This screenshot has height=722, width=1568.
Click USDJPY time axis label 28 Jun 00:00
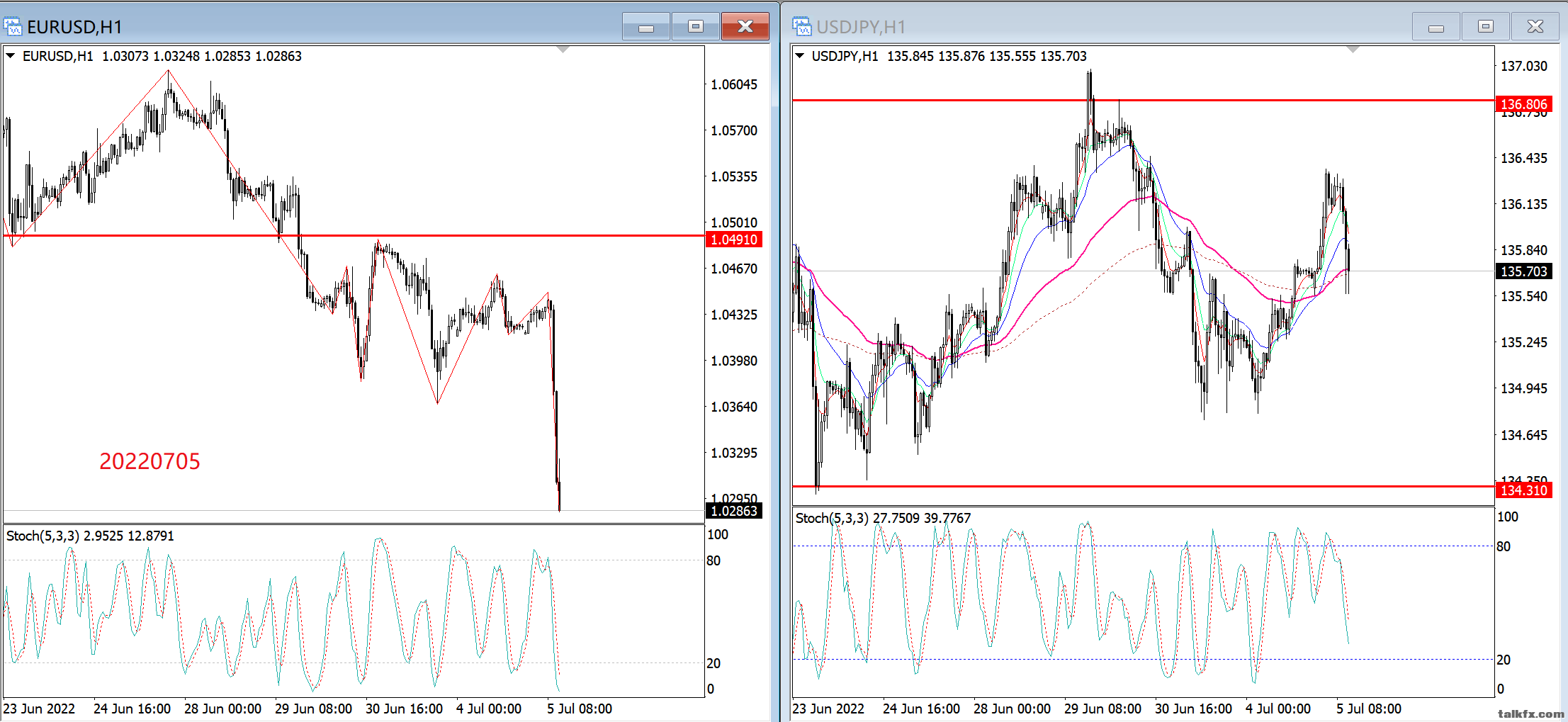click(1012, 709)
